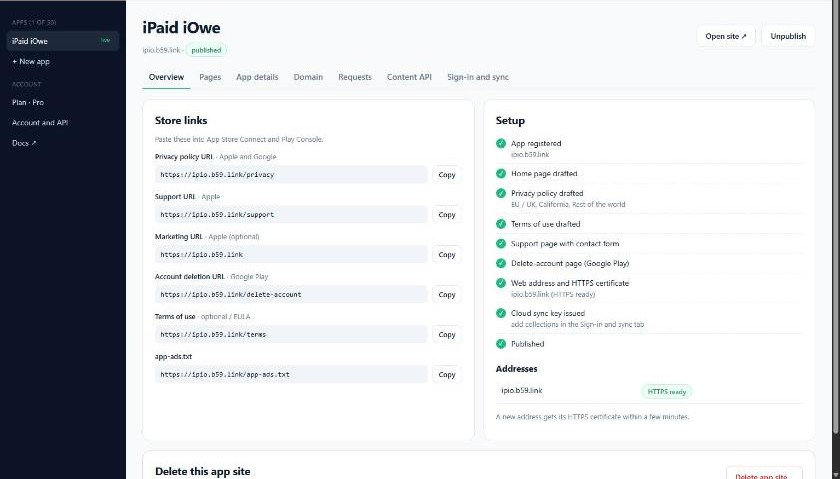Copy the Support URL
The image size is (840, 479).
click(447, 214)
